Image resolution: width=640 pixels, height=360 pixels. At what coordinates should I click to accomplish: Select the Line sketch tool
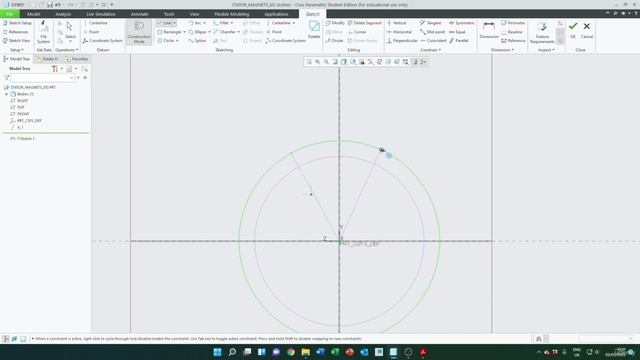[x=164, y=23]
